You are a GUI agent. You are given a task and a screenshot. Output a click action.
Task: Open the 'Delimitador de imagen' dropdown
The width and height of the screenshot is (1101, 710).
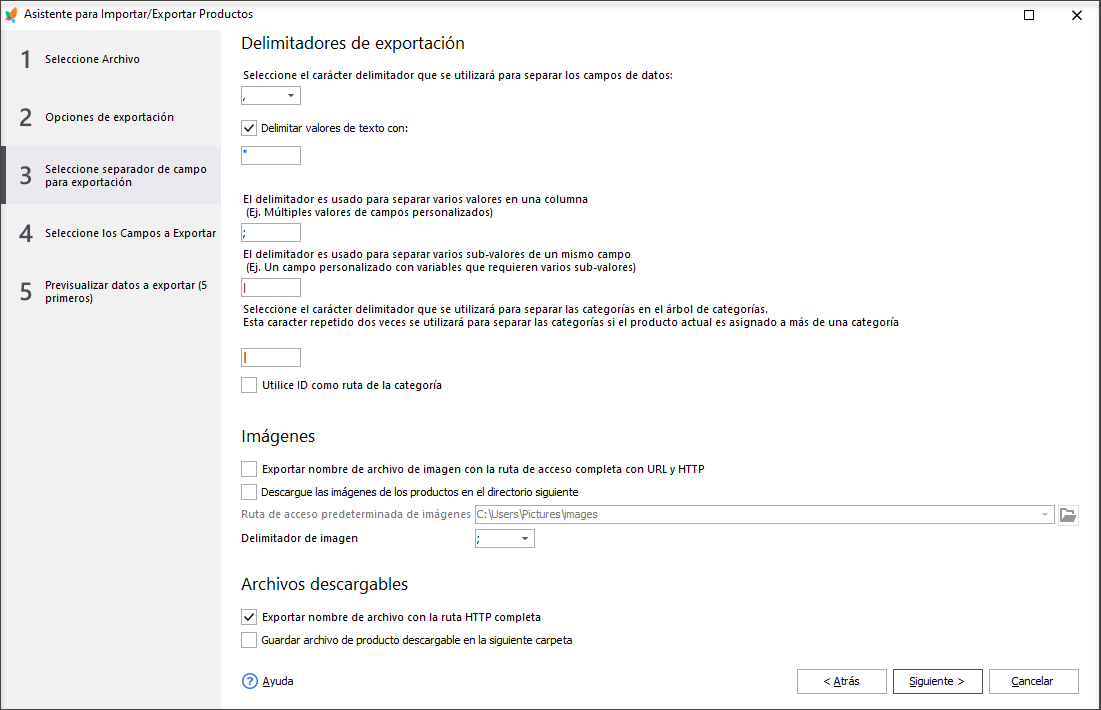(x=525, y=539)
